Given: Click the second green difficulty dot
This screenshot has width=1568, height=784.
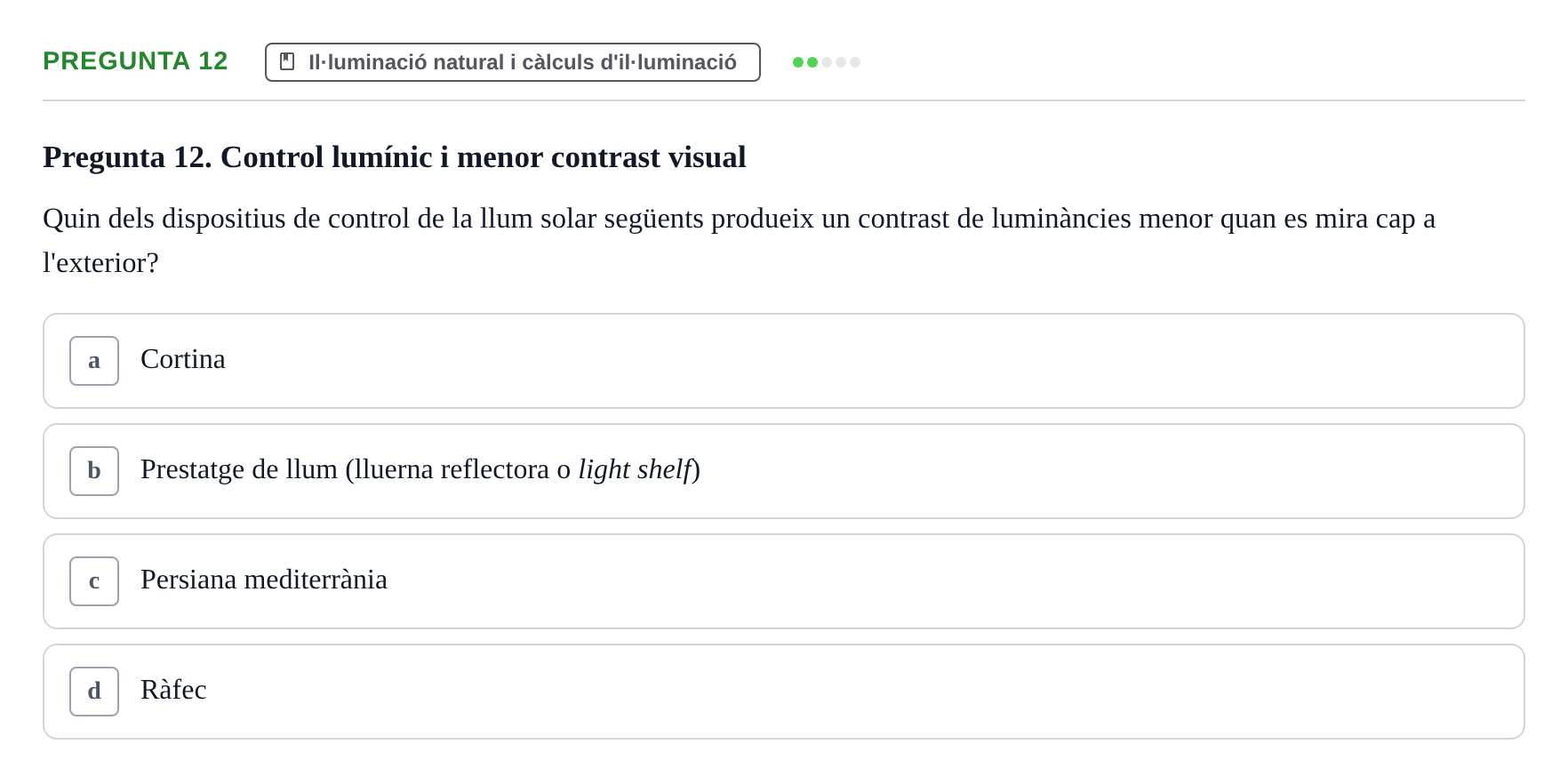Looking at the screenshot, I should click(x=812, y=62).
